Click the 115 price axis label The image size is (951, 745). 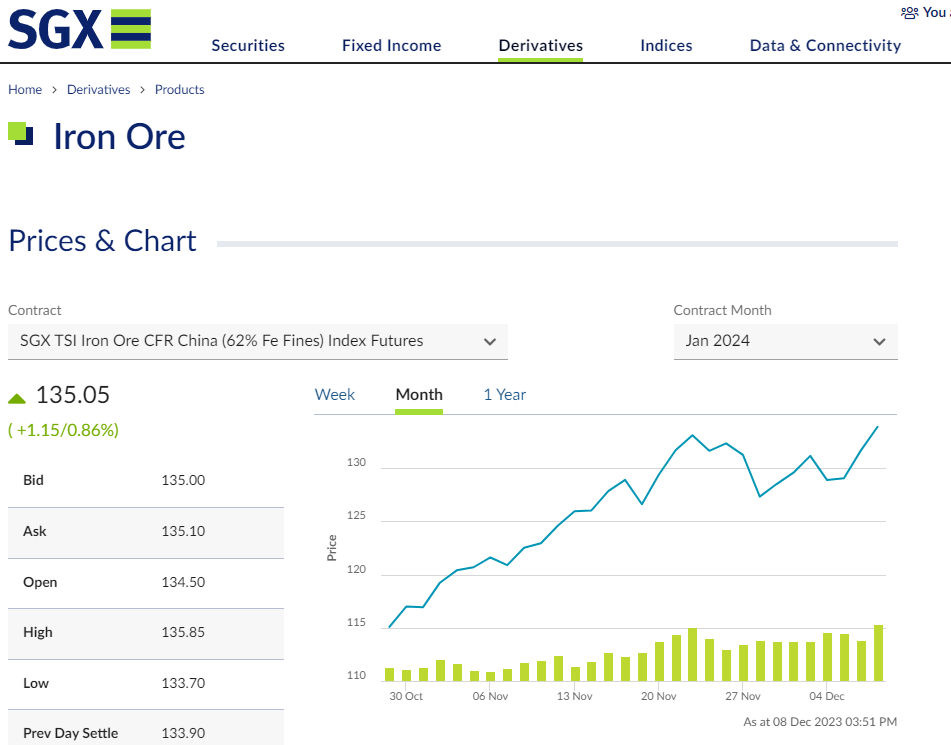point(357,622)
